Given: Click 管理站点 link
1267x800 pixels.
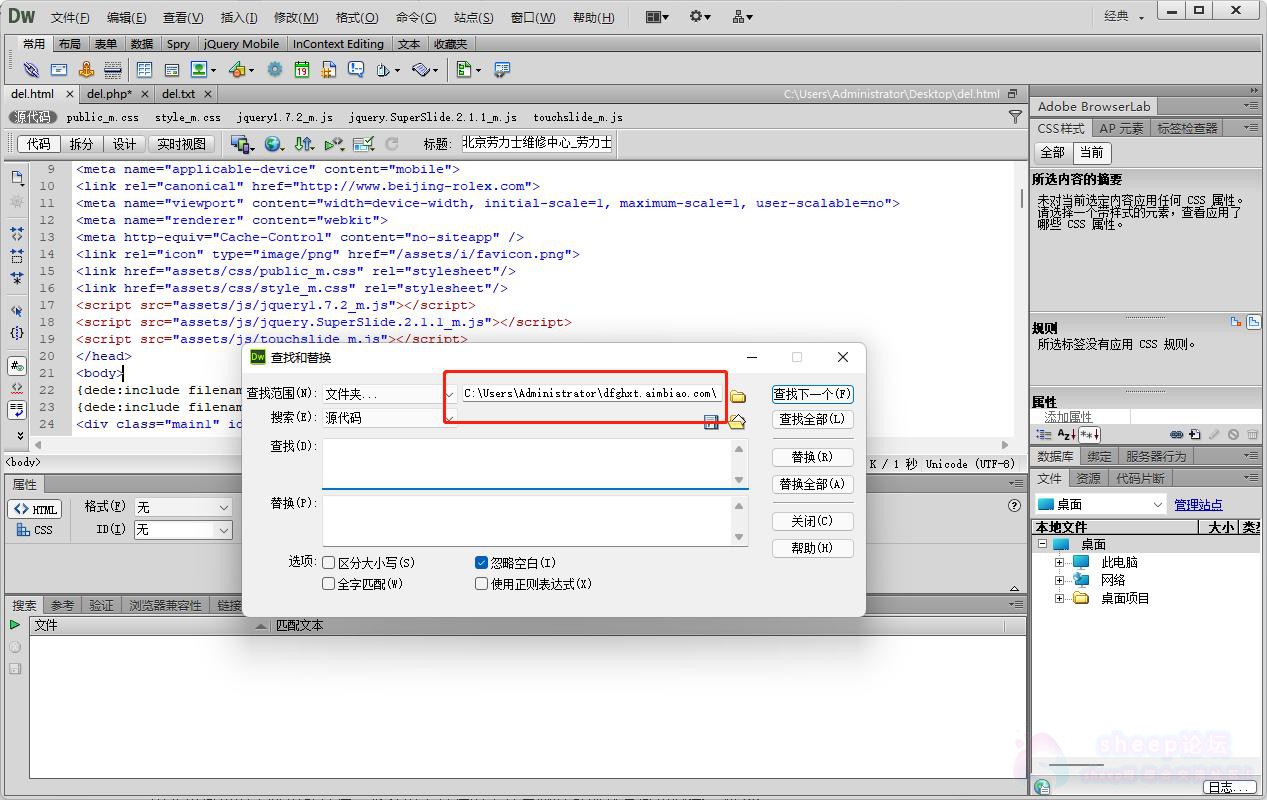Looking at the screenshot, I should point(1198,505).
